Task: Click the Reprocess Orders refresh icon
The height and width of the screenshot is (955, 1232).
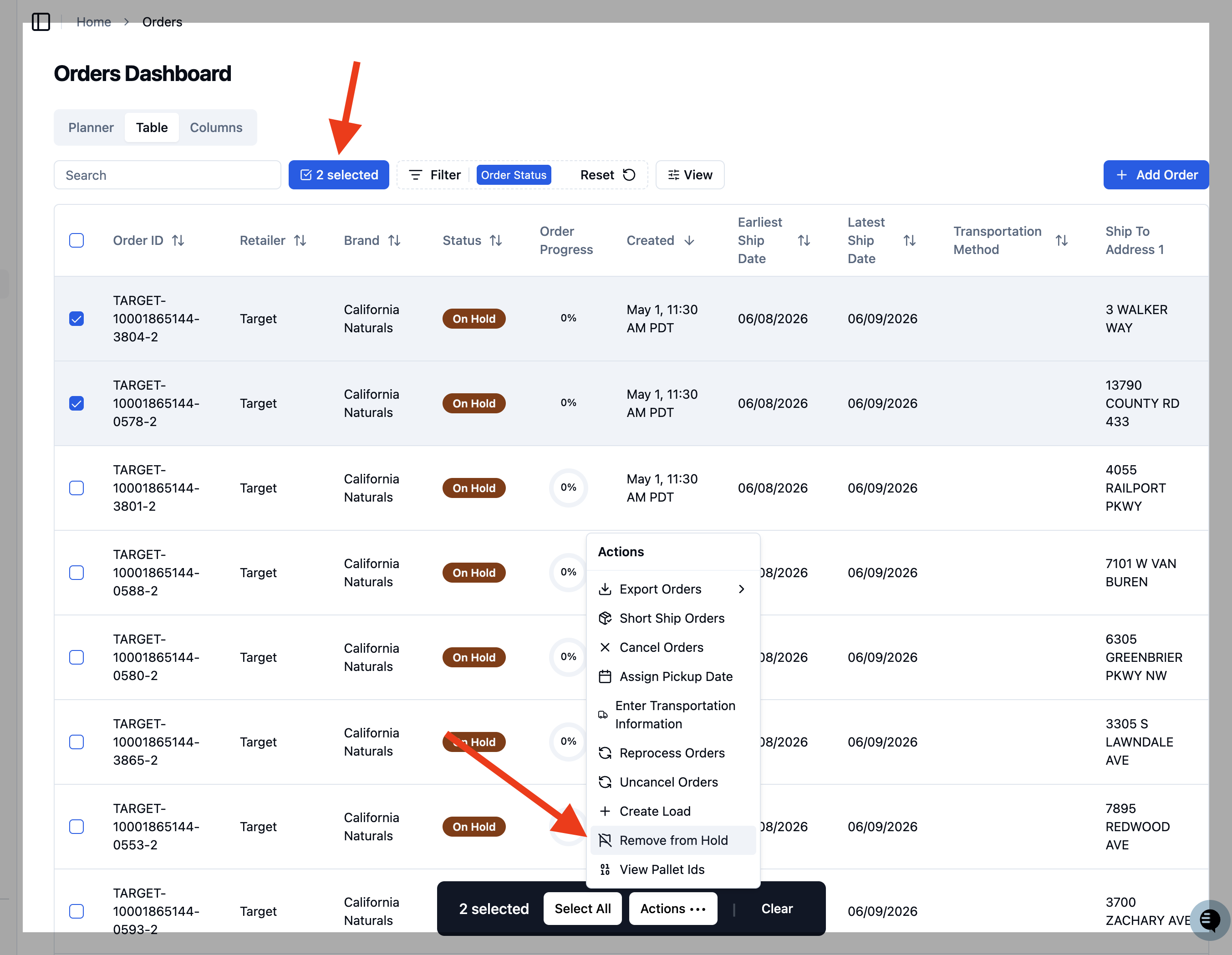Action: pyautogui.click(x=605, y=752)
